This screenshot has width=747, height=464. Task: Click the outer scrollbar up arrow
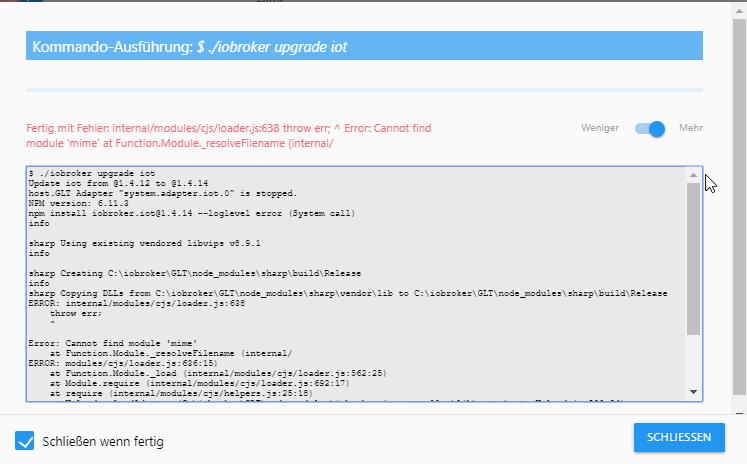739,11
